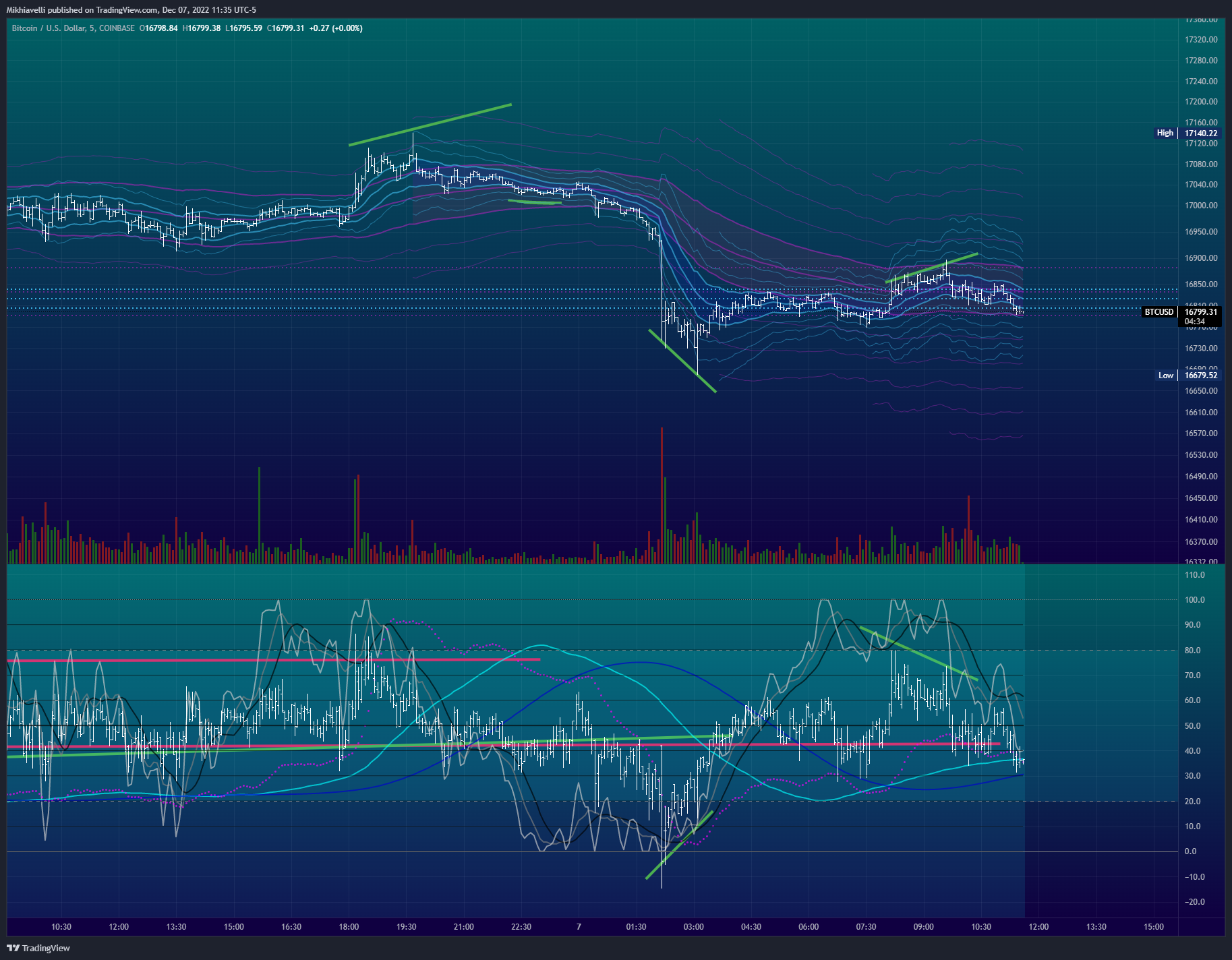
Task: Click the close value C16799.31
Action: (x=285, y=28)
